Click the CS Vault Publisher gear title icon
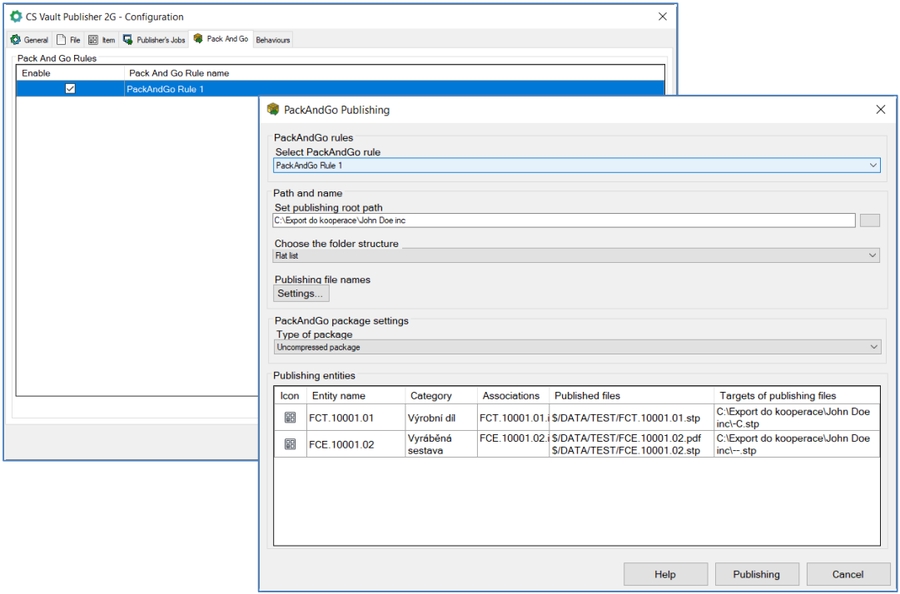900x594 pixels. [16, 17]
